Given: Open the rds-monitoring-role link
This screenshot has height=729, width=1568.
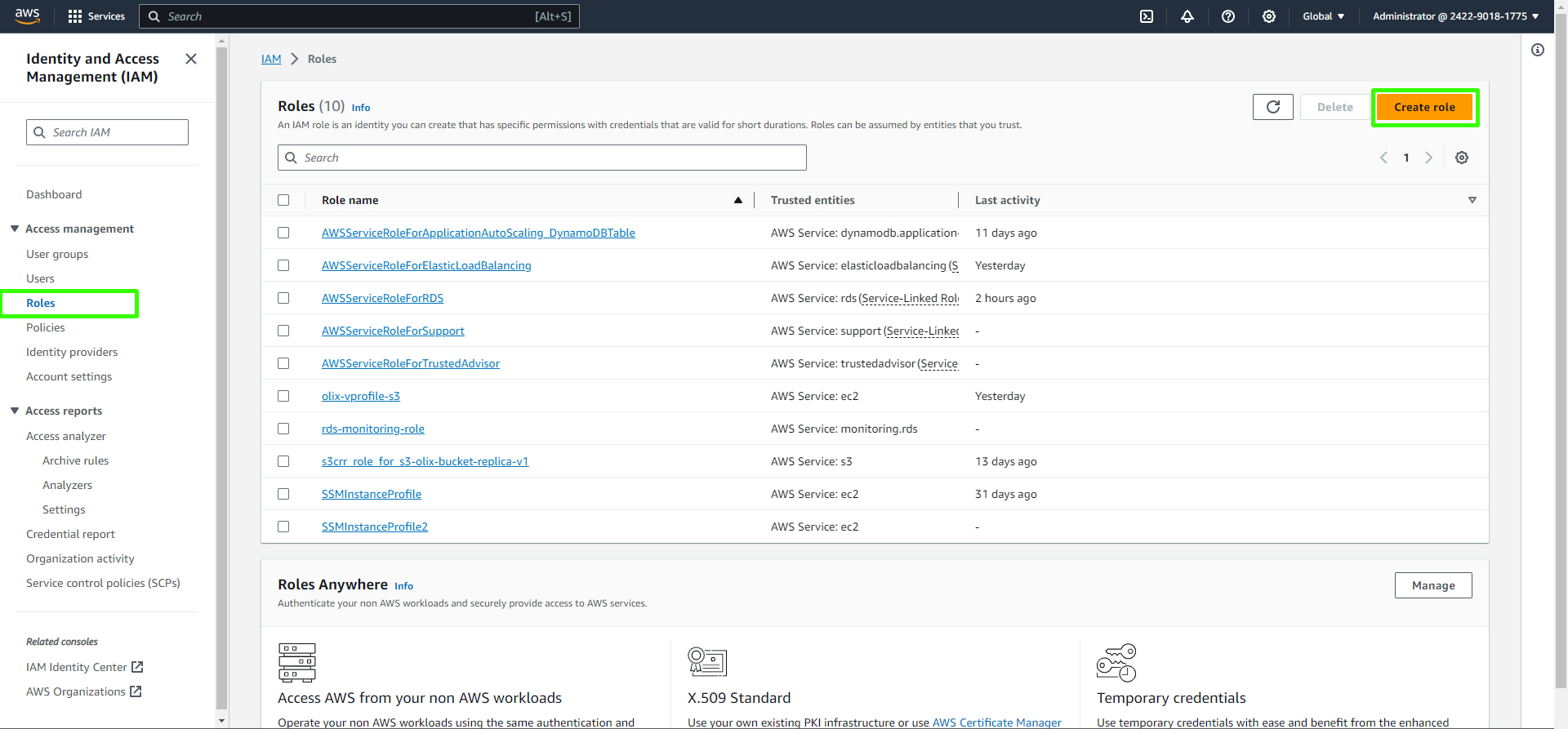Looking at the screenshot, I should pyautogui.click(x=373, y=429).
